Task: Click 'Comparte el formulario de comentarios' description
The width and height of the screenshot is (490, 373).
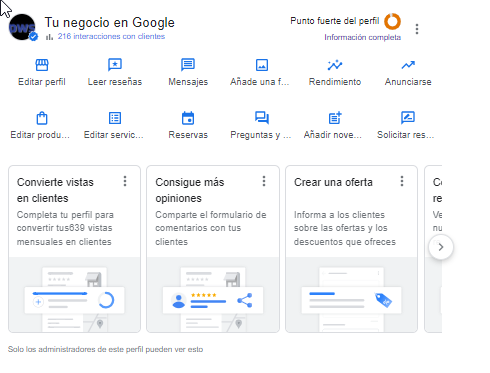Action: point(211,228)
